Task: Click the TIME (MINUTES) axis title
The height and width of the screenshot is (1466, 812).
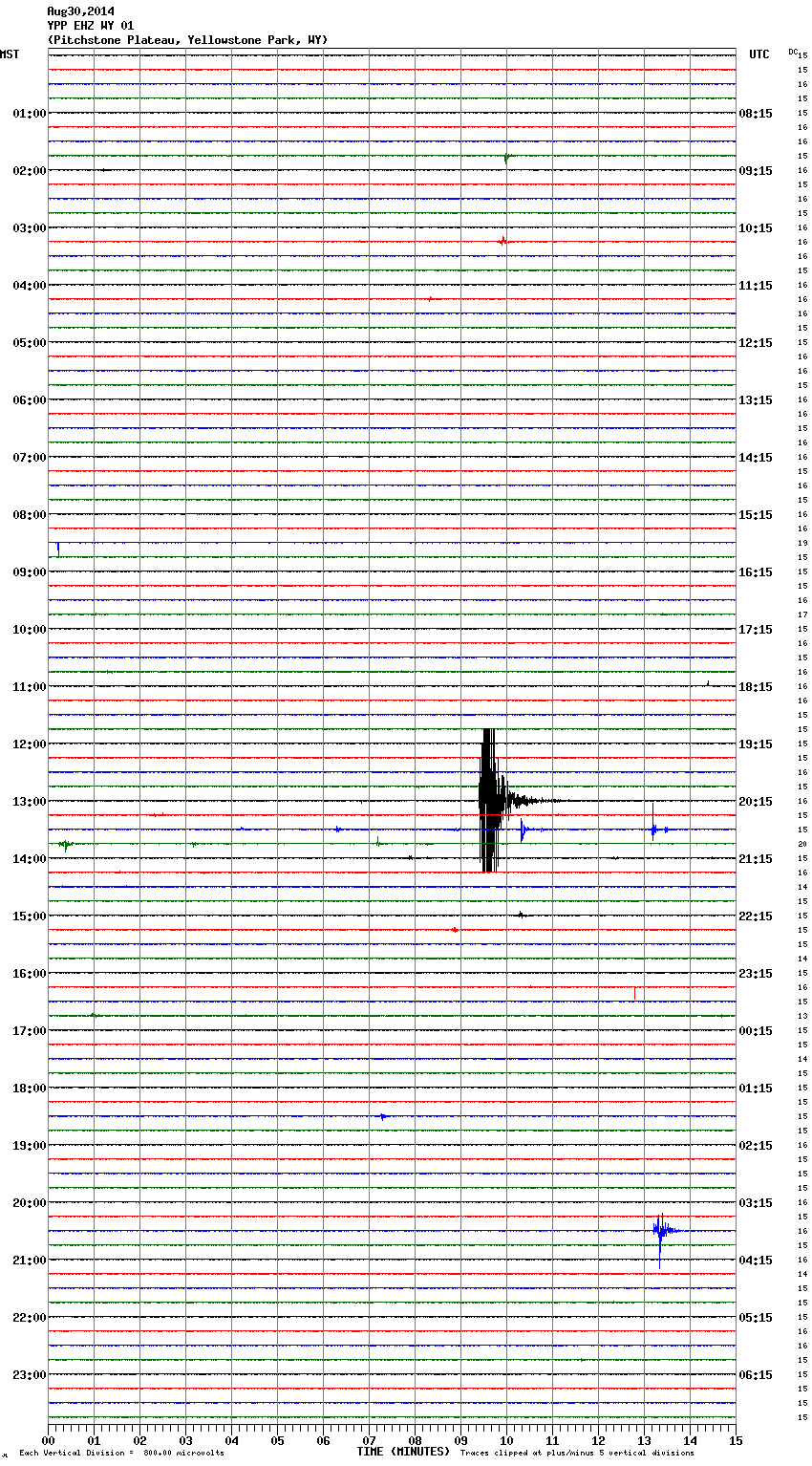Action: tap(403, 1452)
